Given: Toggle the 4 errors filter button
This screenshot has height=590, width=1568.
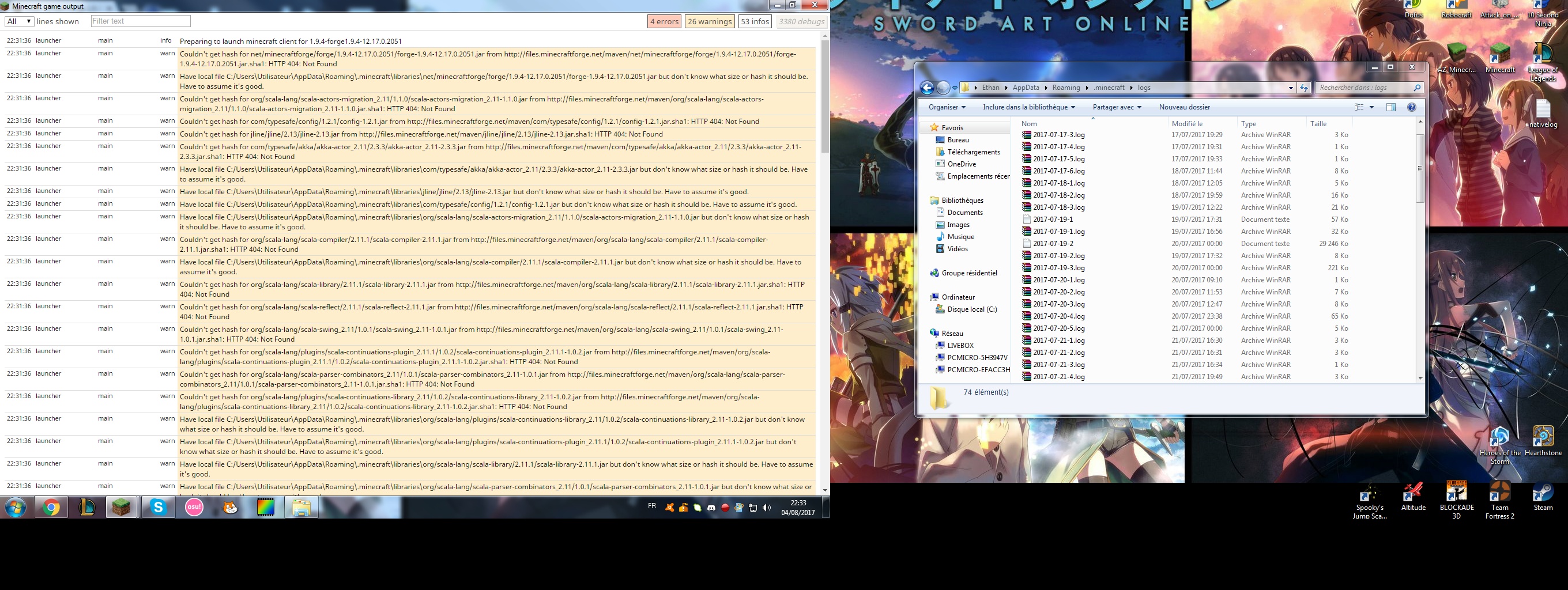Looking at the screenshot, I should click(664, 21).
